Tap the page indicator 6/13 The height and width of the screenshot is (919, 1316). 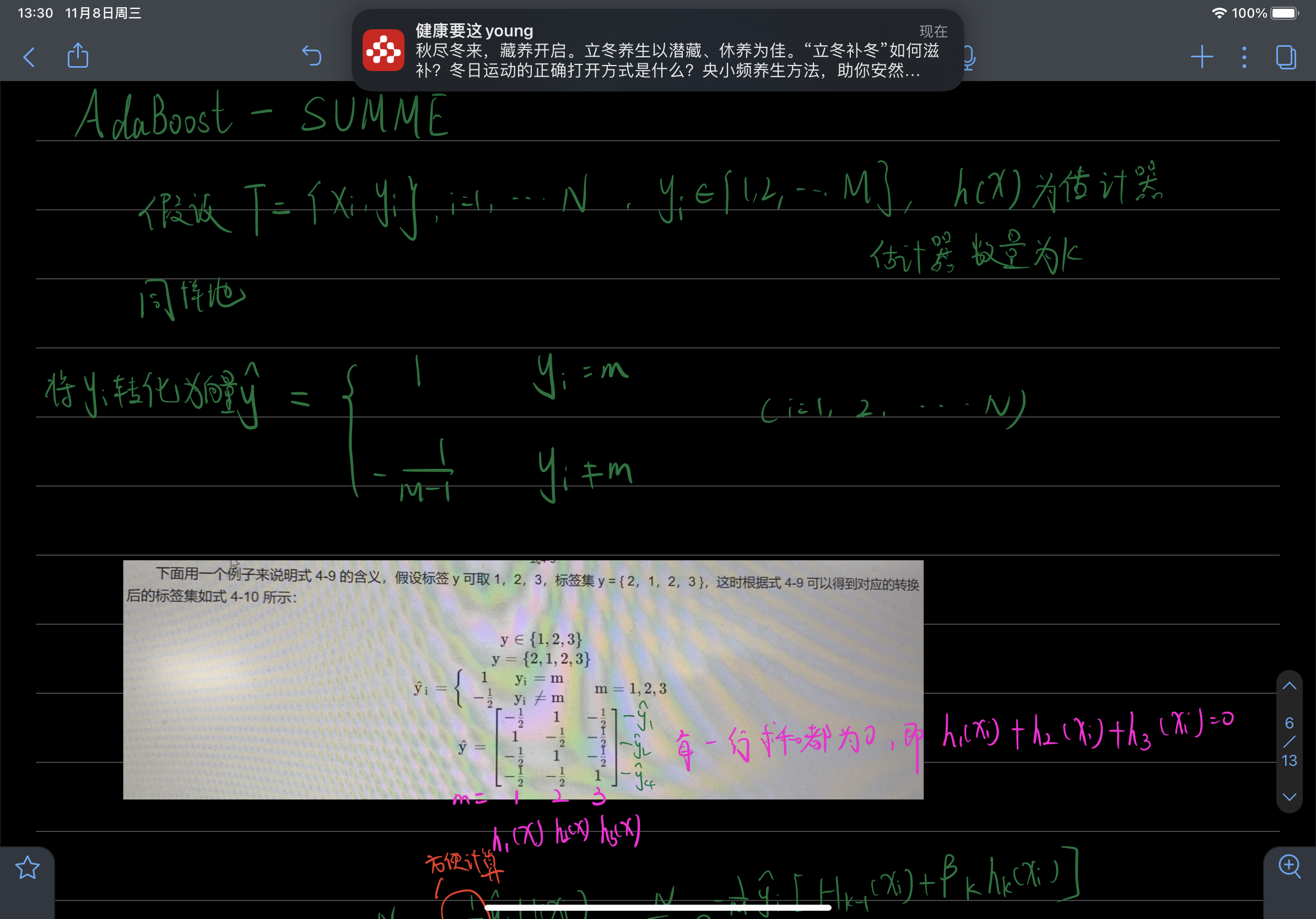[1290, 742]
